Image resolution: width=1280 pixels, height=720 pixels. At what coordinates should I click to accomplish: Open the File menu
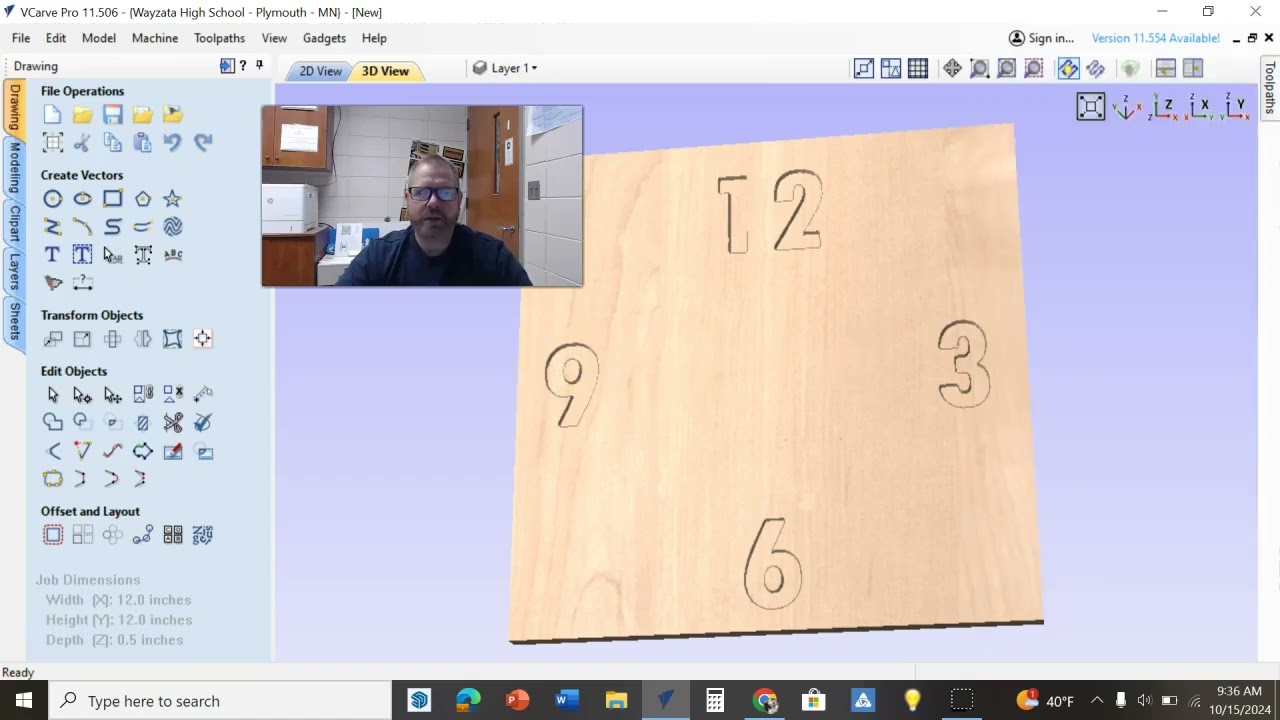[21, 38]
